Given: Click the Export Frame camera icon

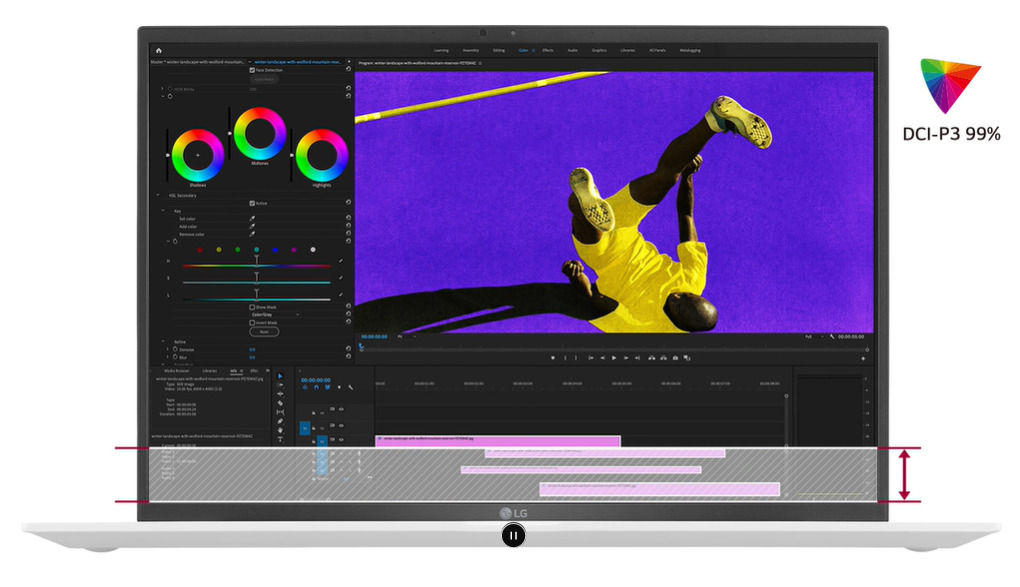Looking at the screenshot, I should tap(675, 358).
